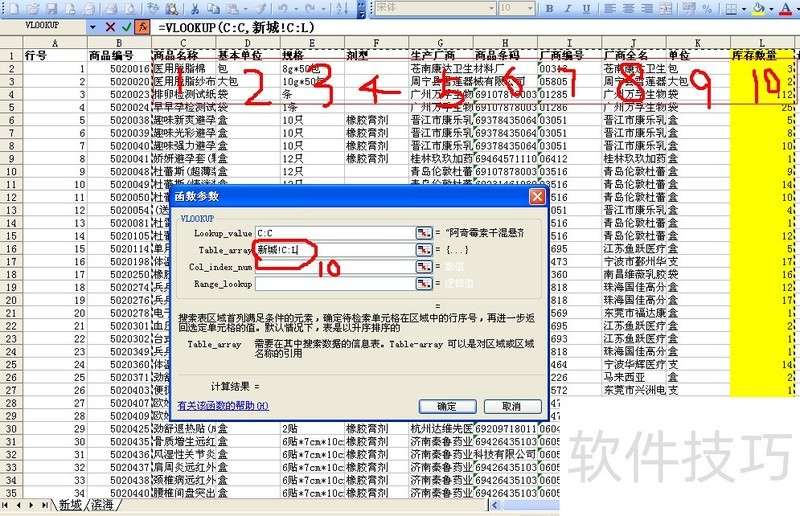Click into the Col_index_num input field

tap(335, 266)
